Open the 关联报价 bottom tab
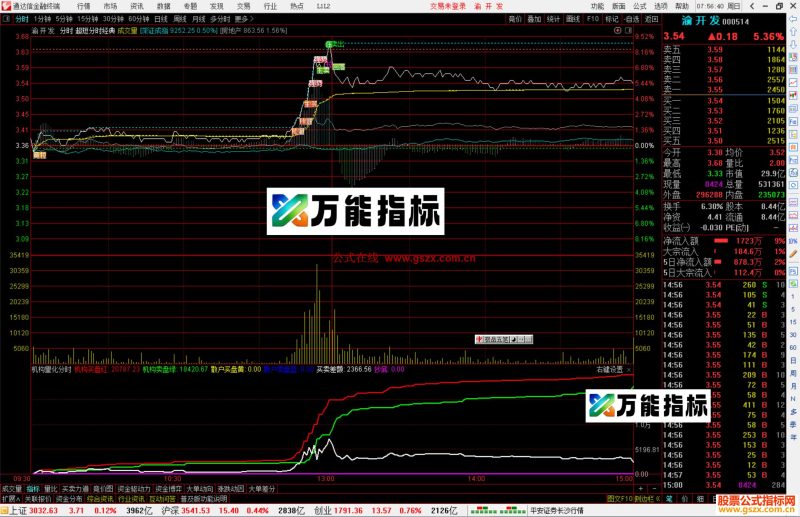Viewport: 800px width, 517px height. tap(38, 499)
